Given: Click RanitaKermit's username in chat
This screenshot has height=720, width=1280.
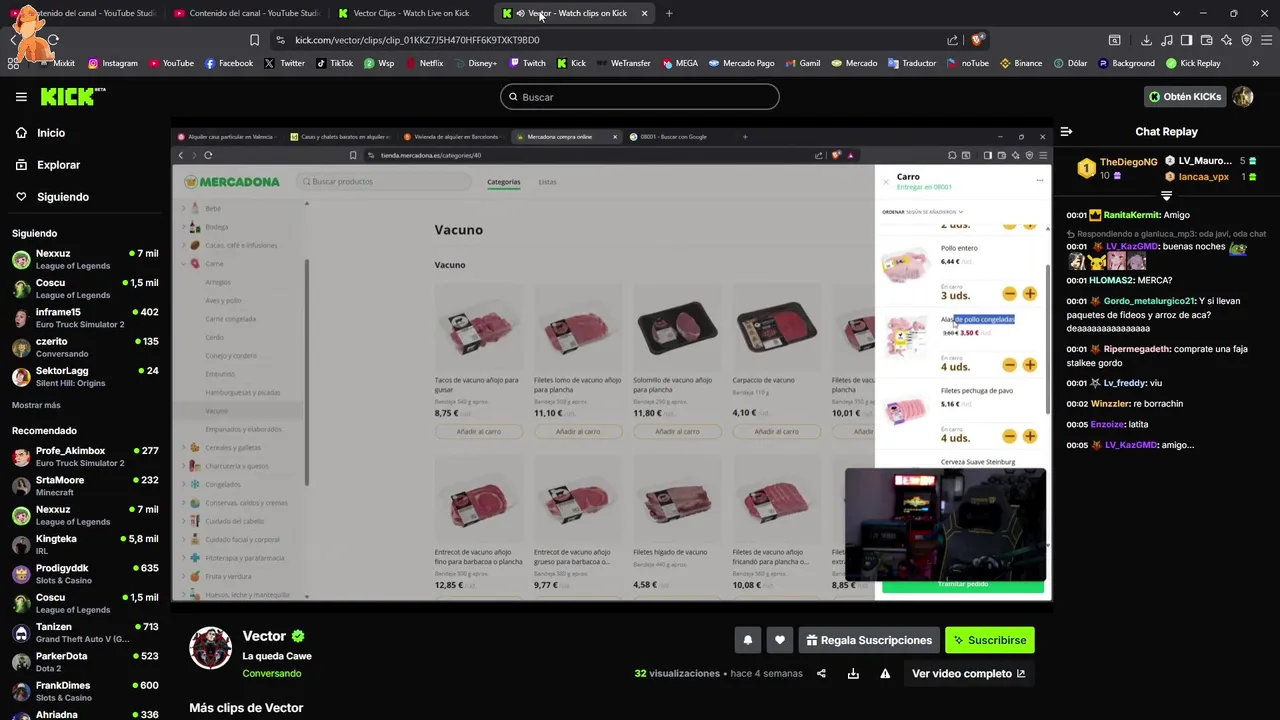Looking at the screenshot, I should click(x=1132, y=215).
